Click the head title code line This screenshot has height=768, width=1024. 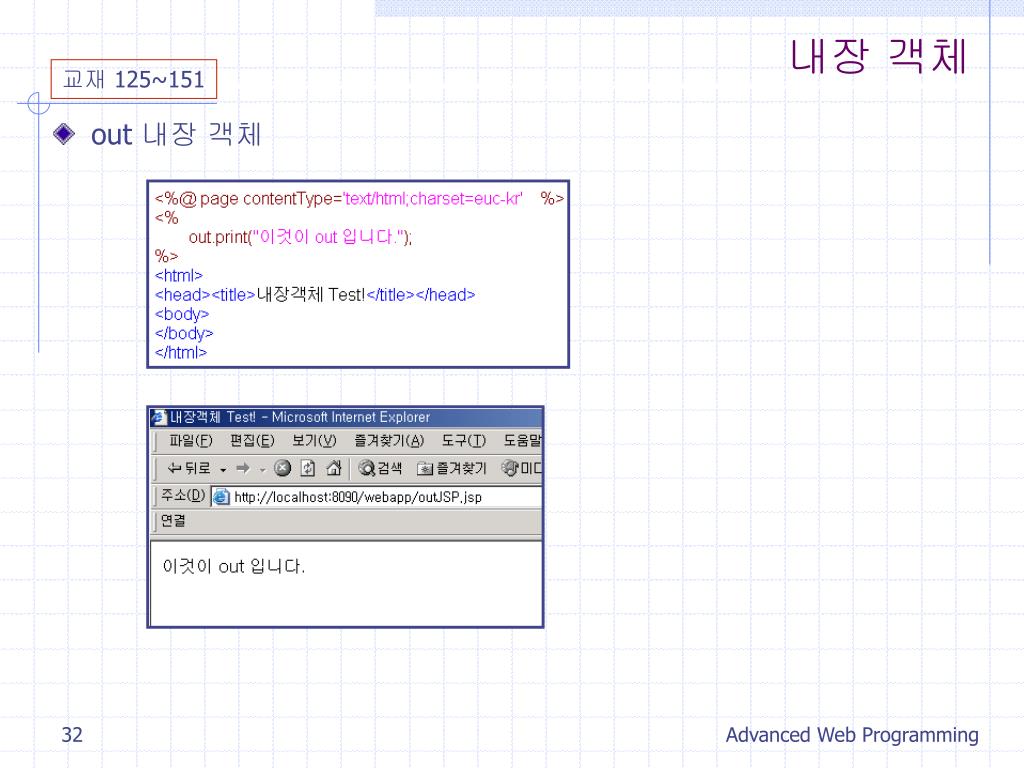pyautogui.click(x=315, y=295)
